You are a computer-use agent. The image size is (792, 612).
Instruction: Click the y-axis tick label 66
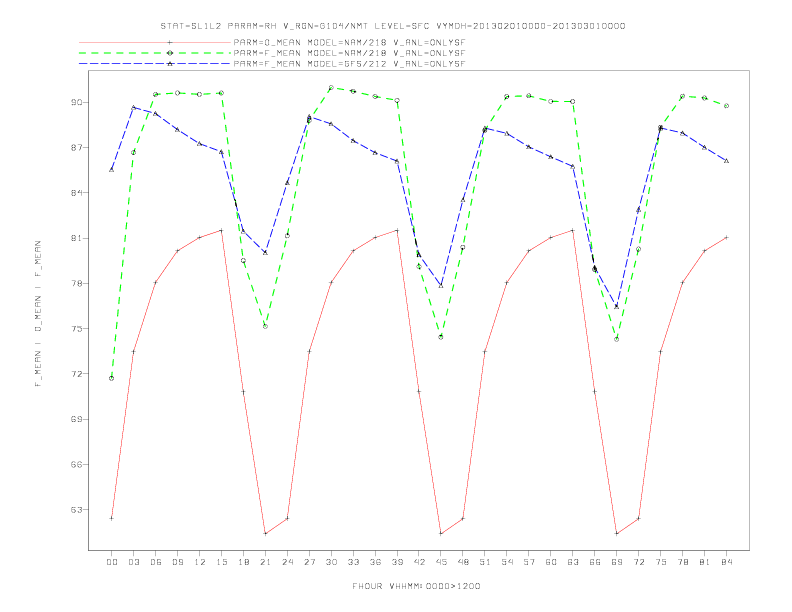tap(77, 465)
